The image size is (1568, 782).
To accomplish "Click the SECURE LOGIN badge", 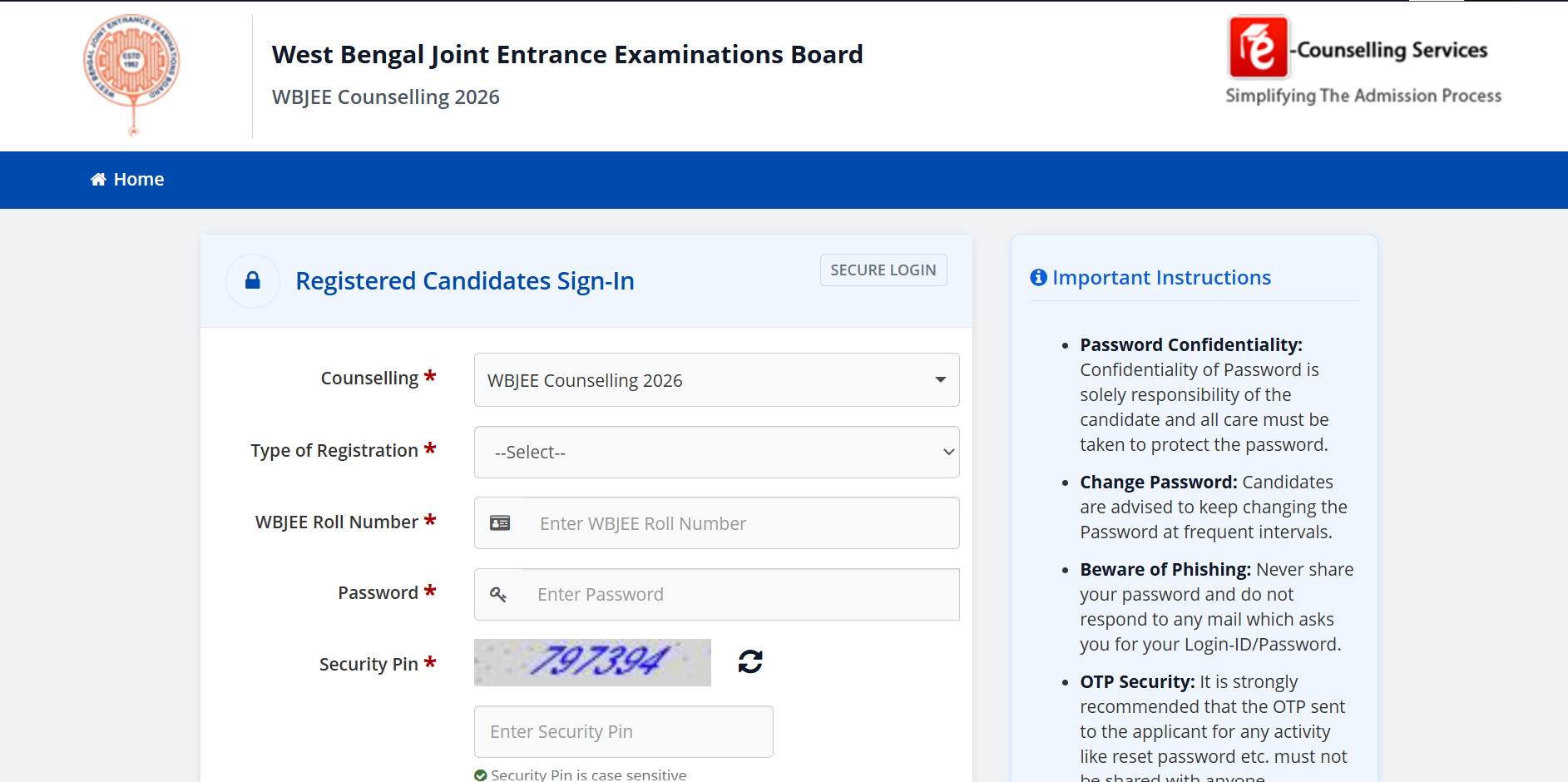I will (x=883, y=270).
